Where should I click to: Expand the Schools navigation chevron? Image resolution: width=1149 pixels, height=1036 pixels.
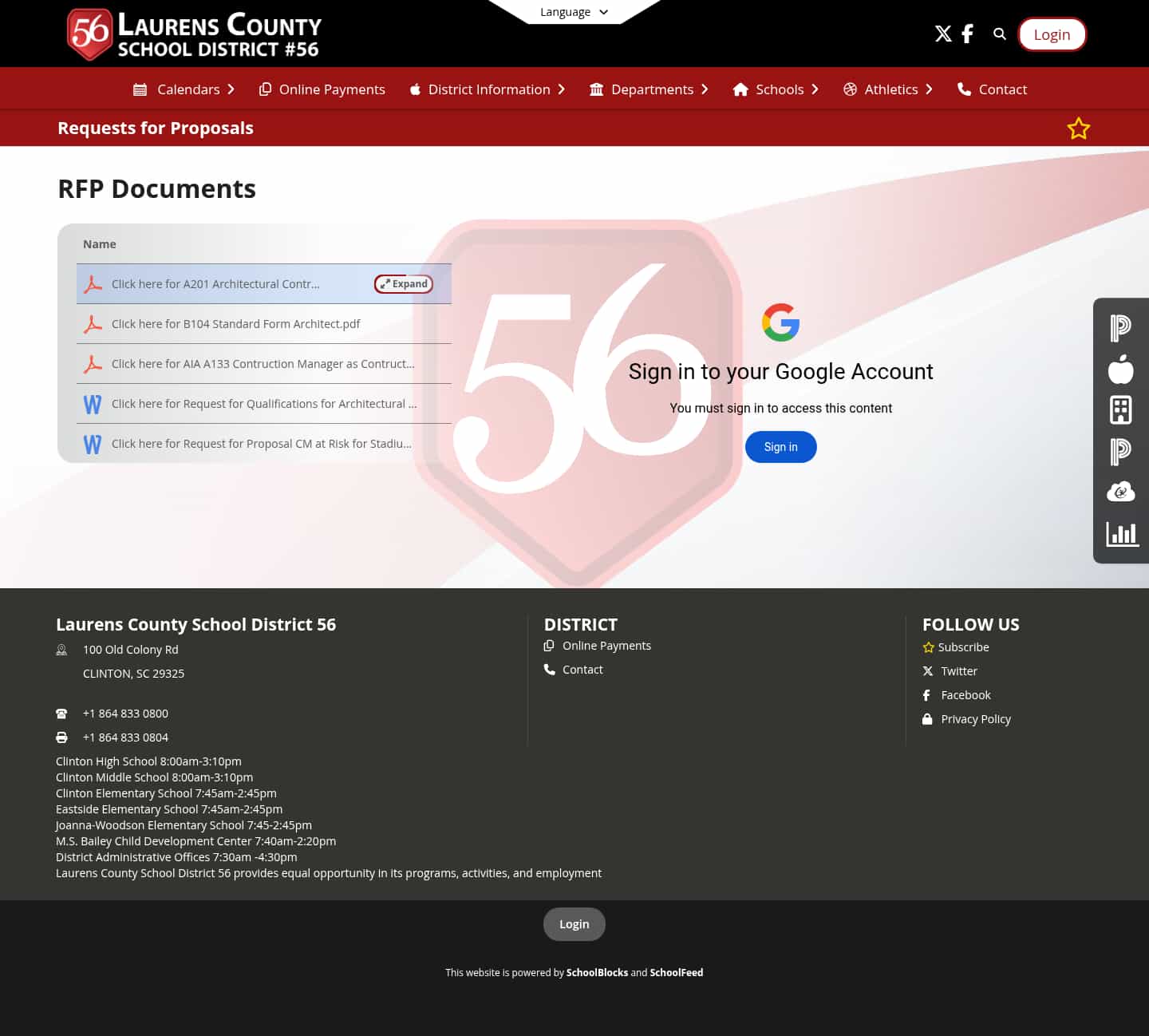coord(815,89)
